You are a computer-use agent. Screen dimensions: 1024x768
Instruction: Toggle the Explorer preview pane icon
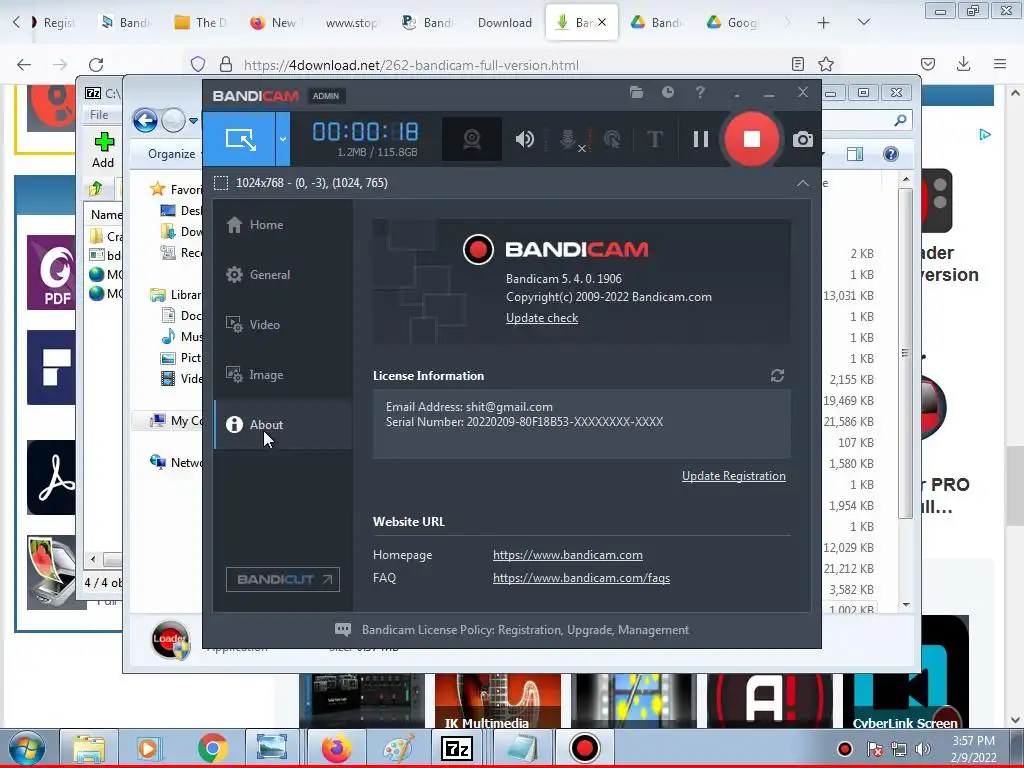click(855, 154)
